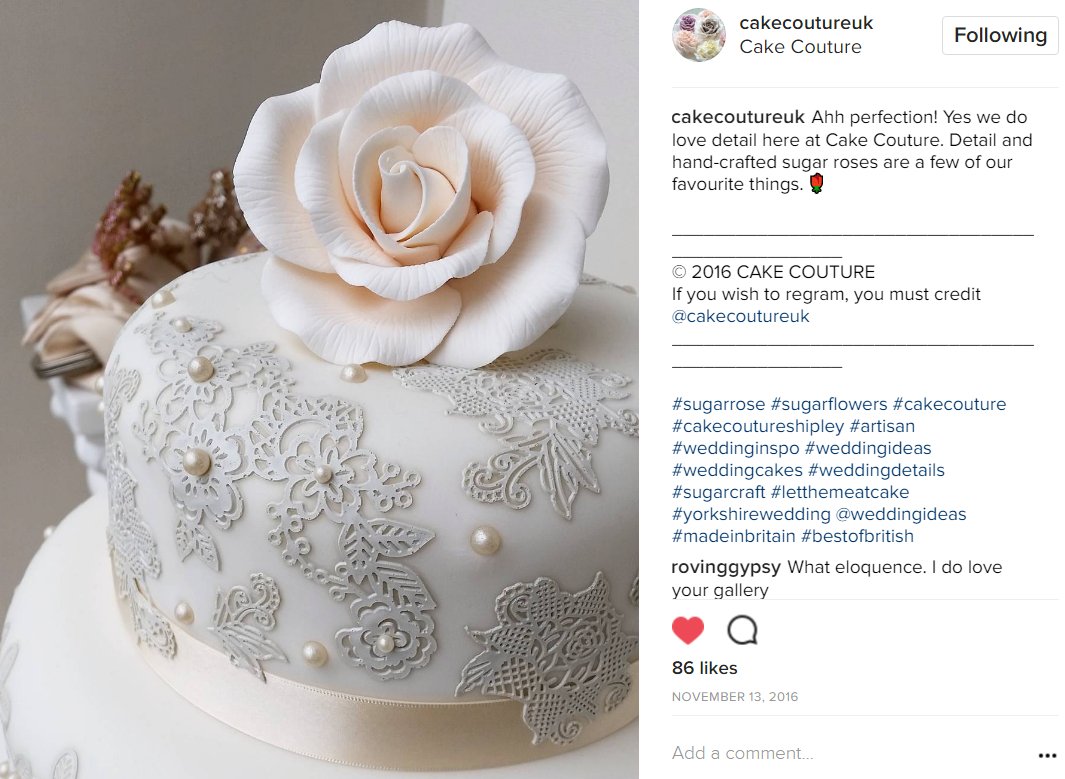Open the #sugarflowers hashtag
Screen dimensions: 1065x779
pos(829,404)
